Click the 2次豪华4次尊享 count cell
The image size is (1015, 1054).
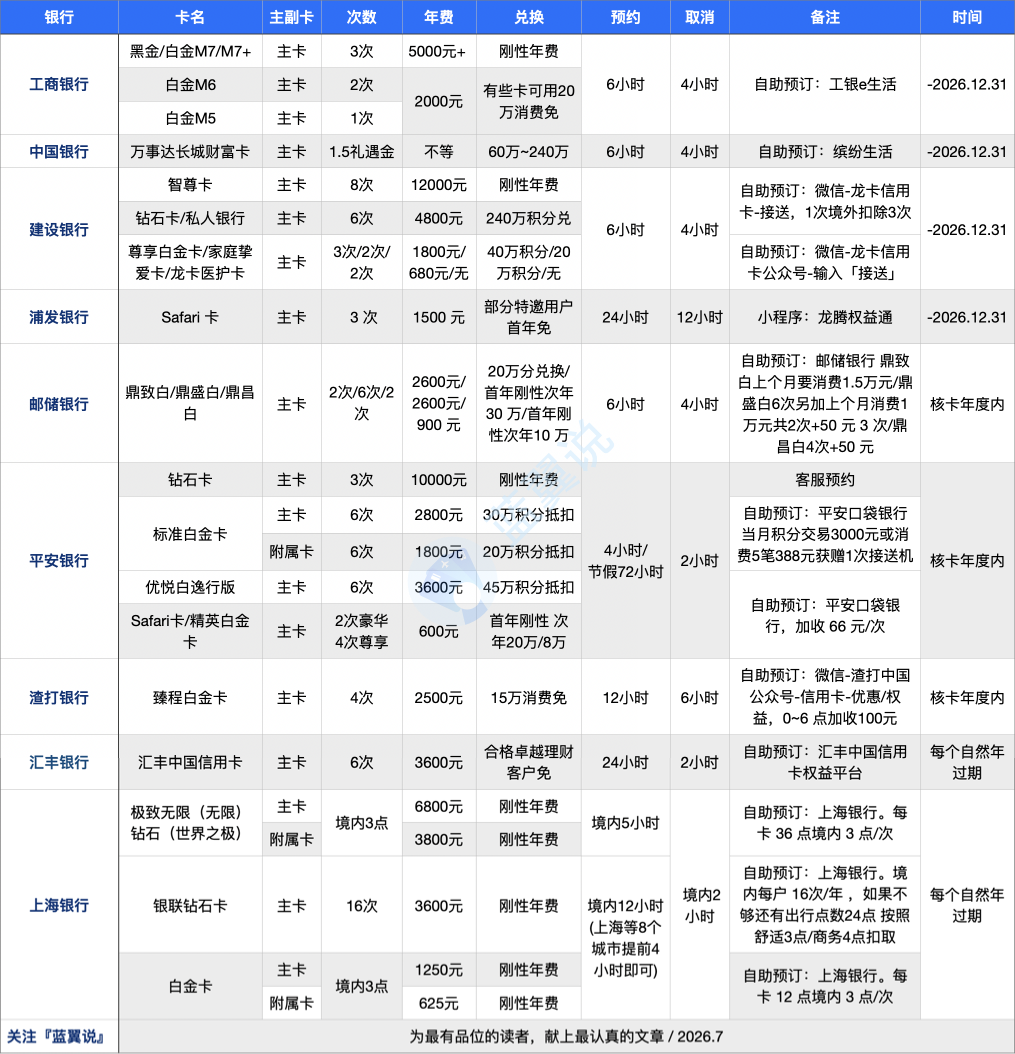pos(362,631)
